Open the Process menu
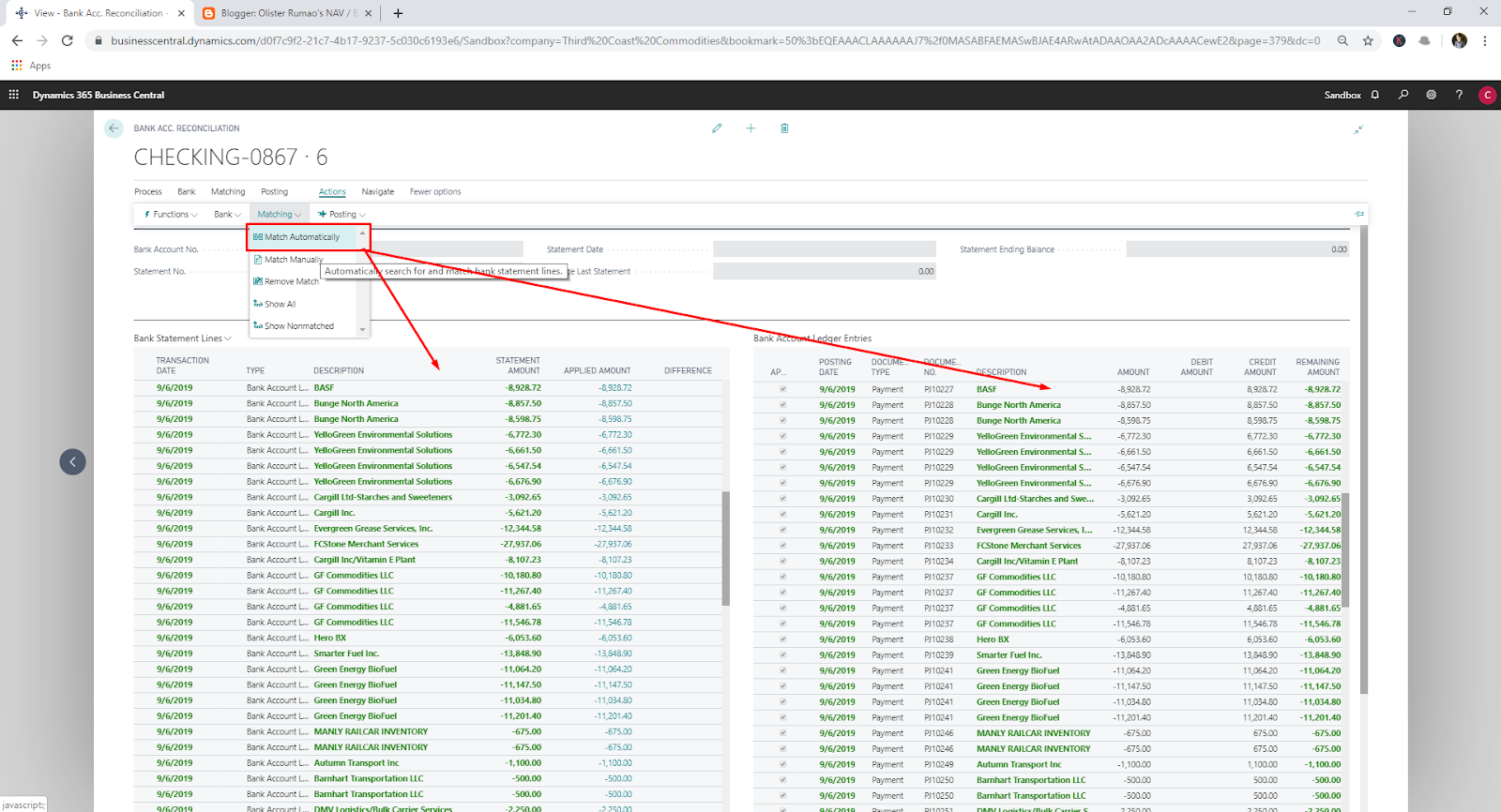Viewport: 1501px width, 812px height. coord(148,191)
